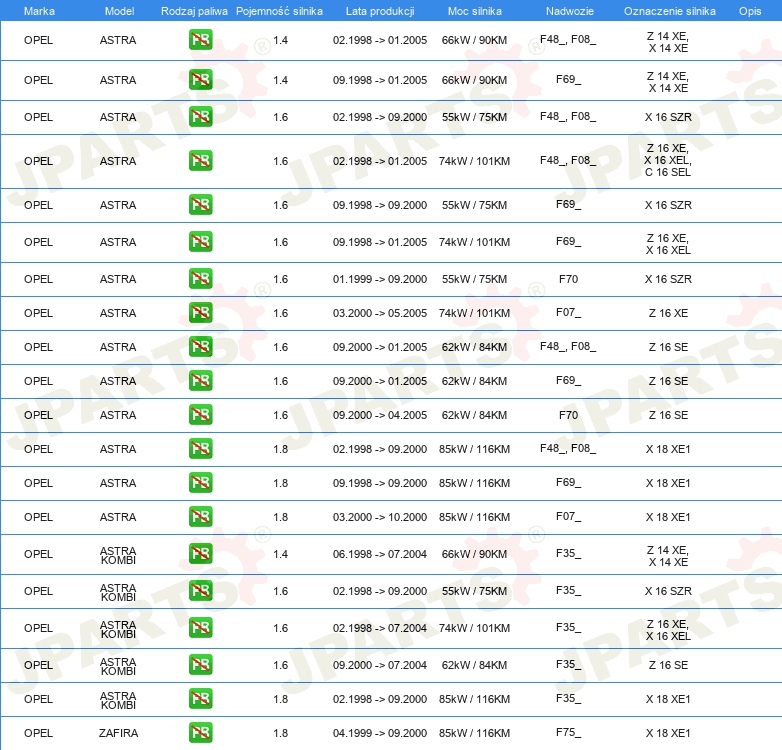Viewport: 782px width, 750px height.
Task: Select fuel icon in ASTRA KOMBI 1.8 row
Action: [200, 699]
